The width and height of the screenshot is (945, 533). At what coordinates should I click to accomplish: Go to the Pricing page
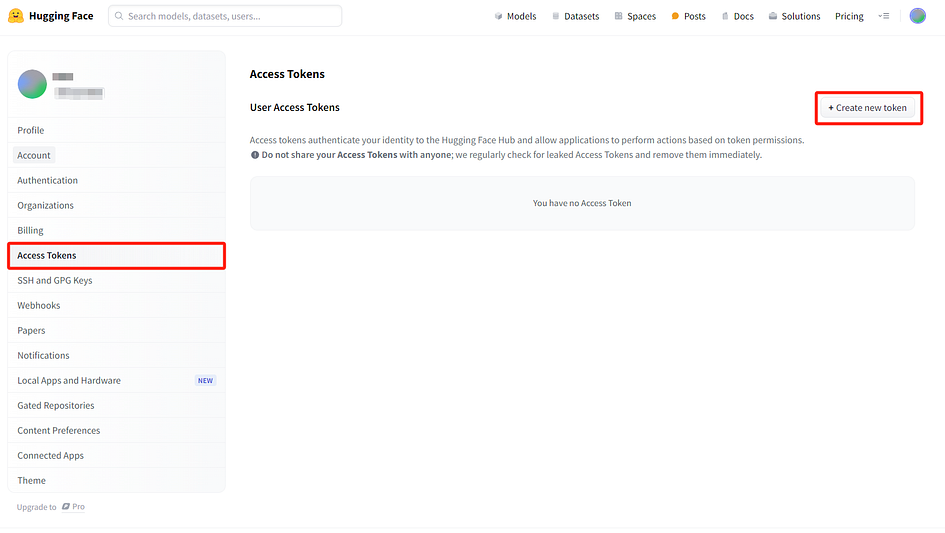pos(849,16)
